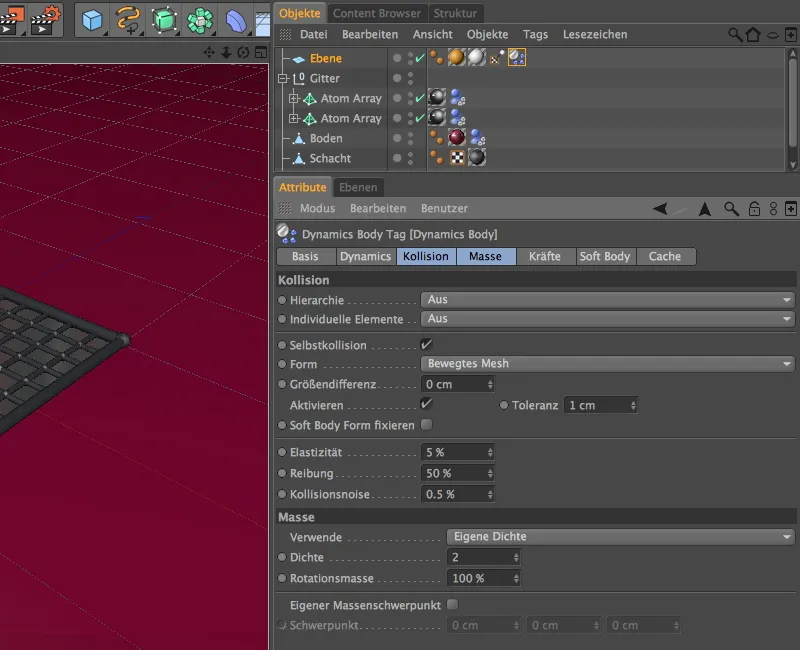Open the Lesezeichen menu

tap(595, 35)
